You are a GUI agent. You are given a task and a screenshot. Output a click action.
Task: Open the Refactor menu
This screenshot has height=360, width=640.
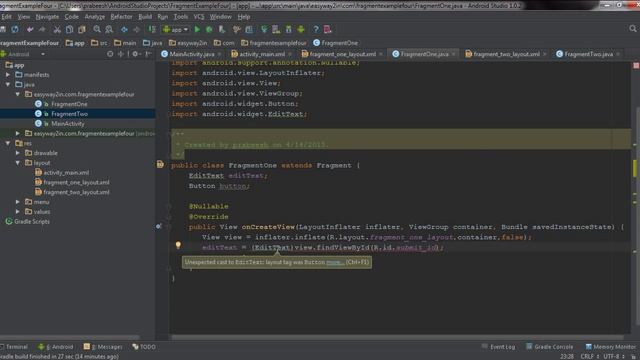[x=121, y=17]
